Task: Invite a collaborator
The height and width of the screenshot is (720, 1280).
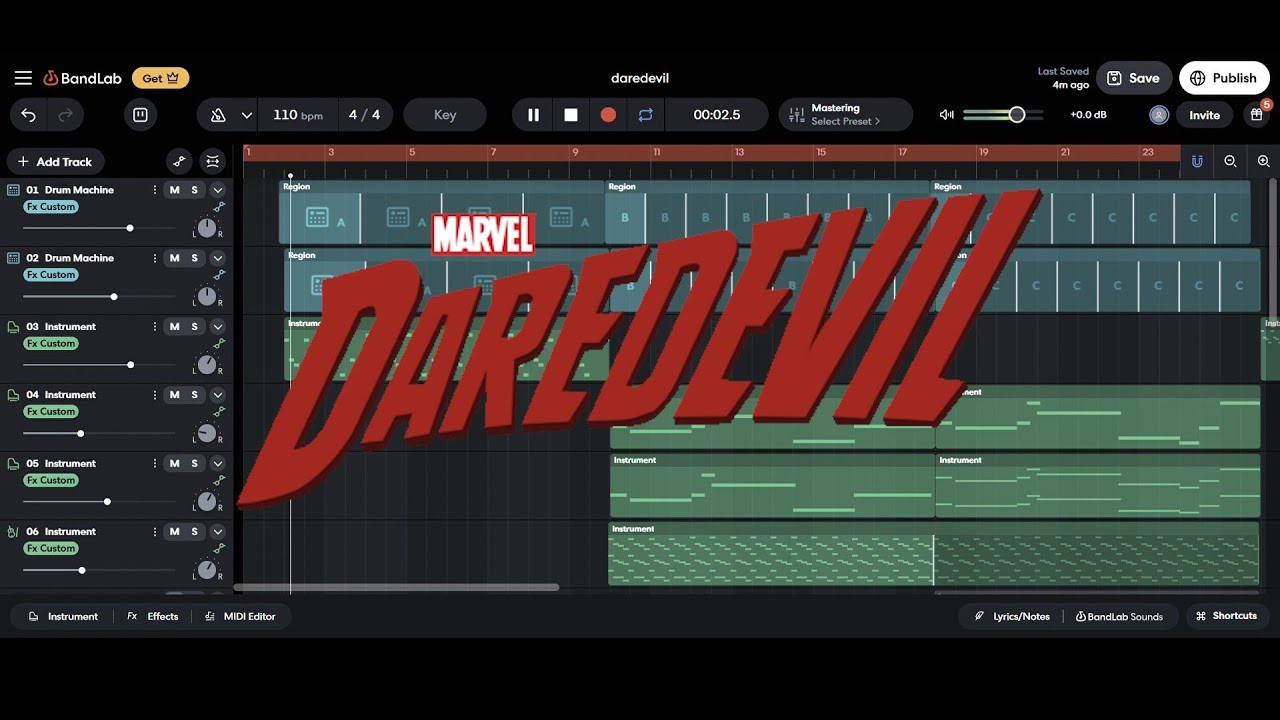Action: 1204,115
